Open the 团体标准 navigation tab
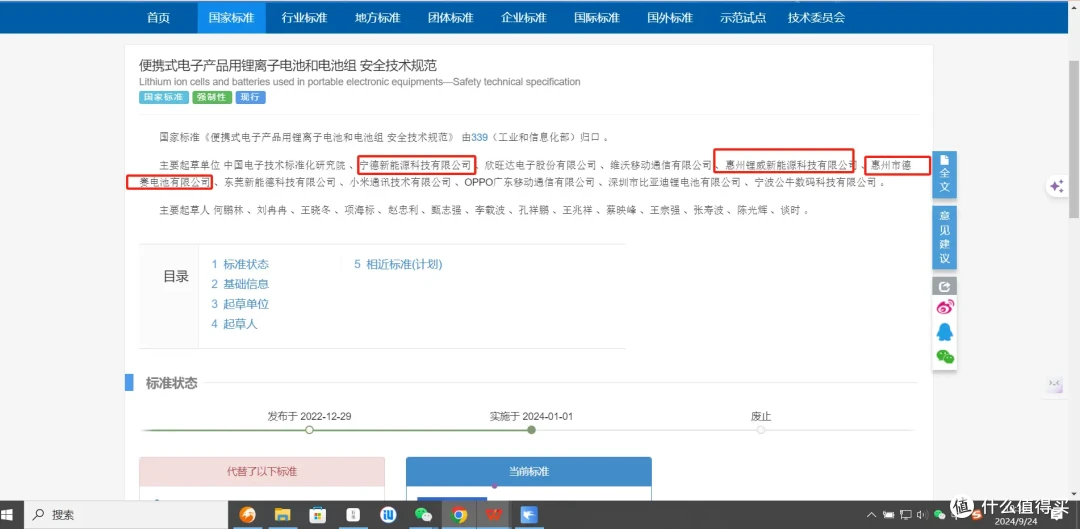This screenshot has width=1080, height=529. coord(450,18)
